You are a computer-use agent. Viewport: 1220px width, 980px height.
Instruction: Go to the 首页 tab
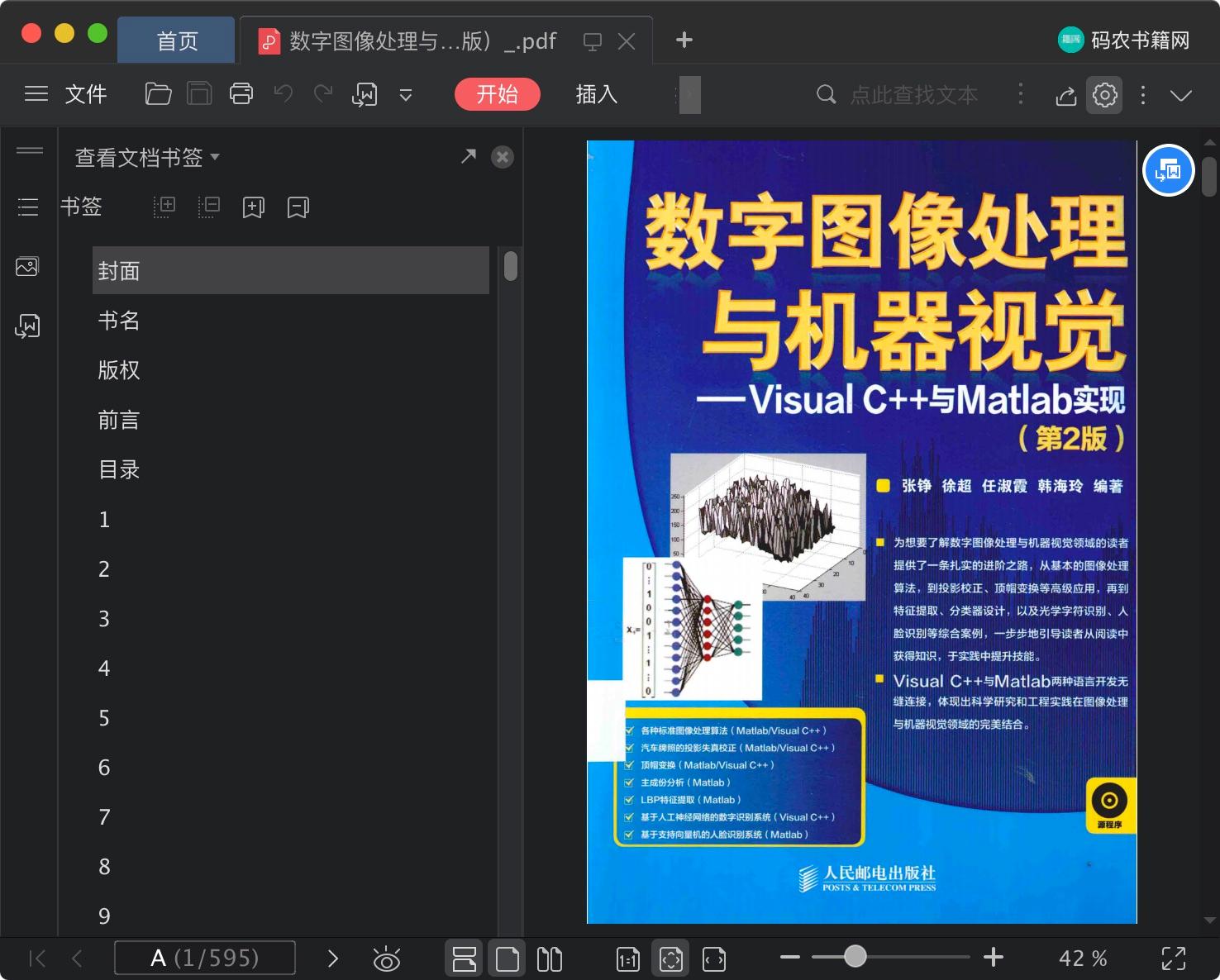pyautogui.click(x=177, y=40)
